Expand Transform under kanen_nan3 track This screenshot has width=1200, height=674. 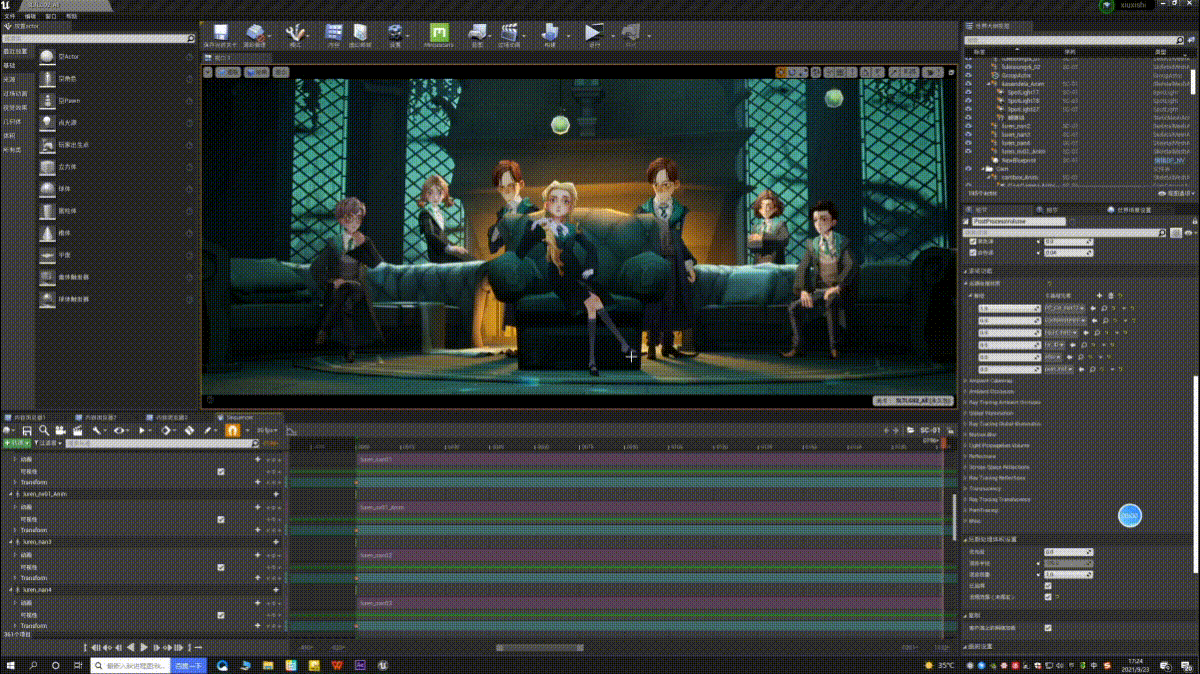click(x=15, y=578)
